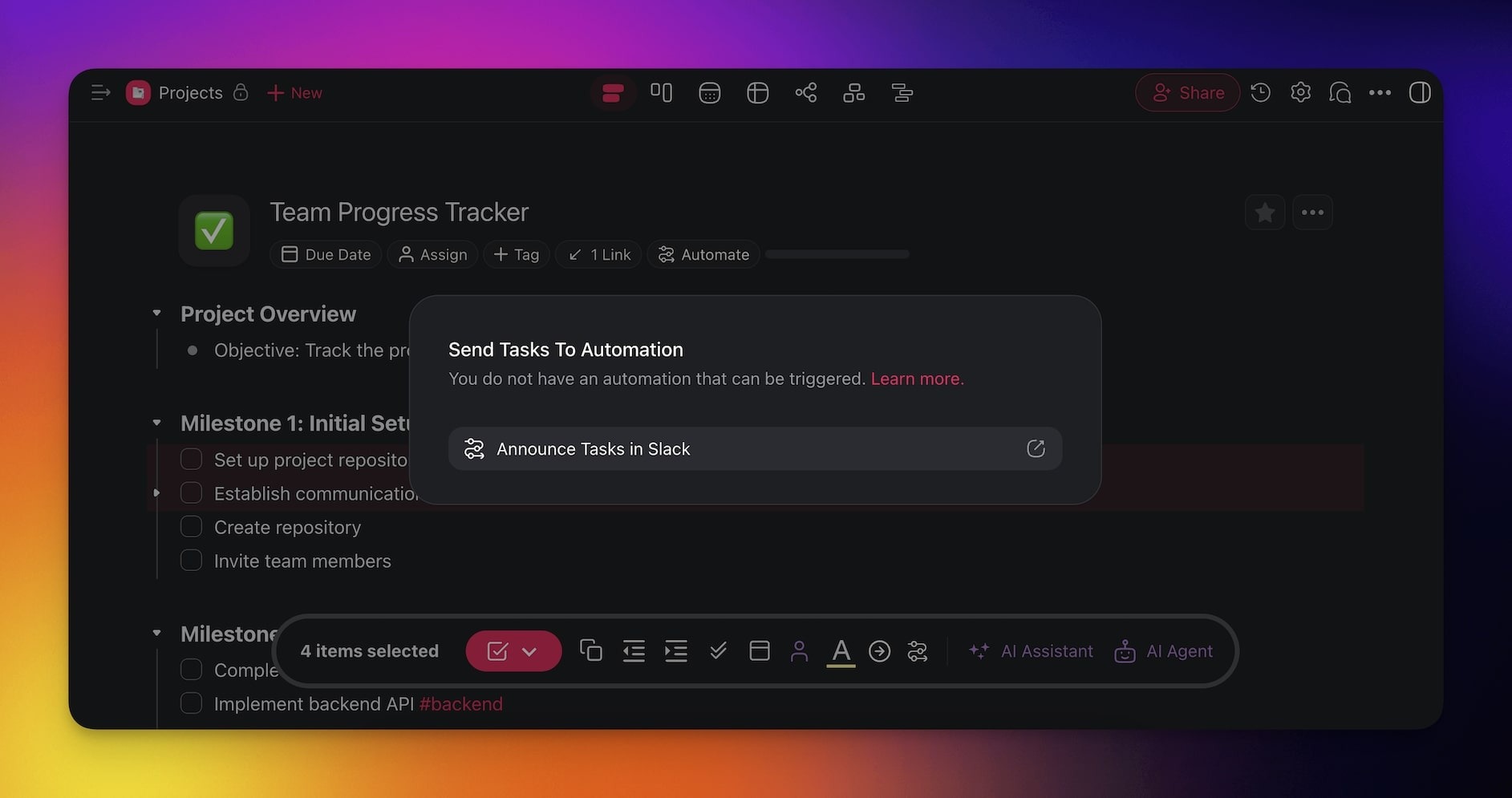Open the AI Assistant option

(1031, 651)
